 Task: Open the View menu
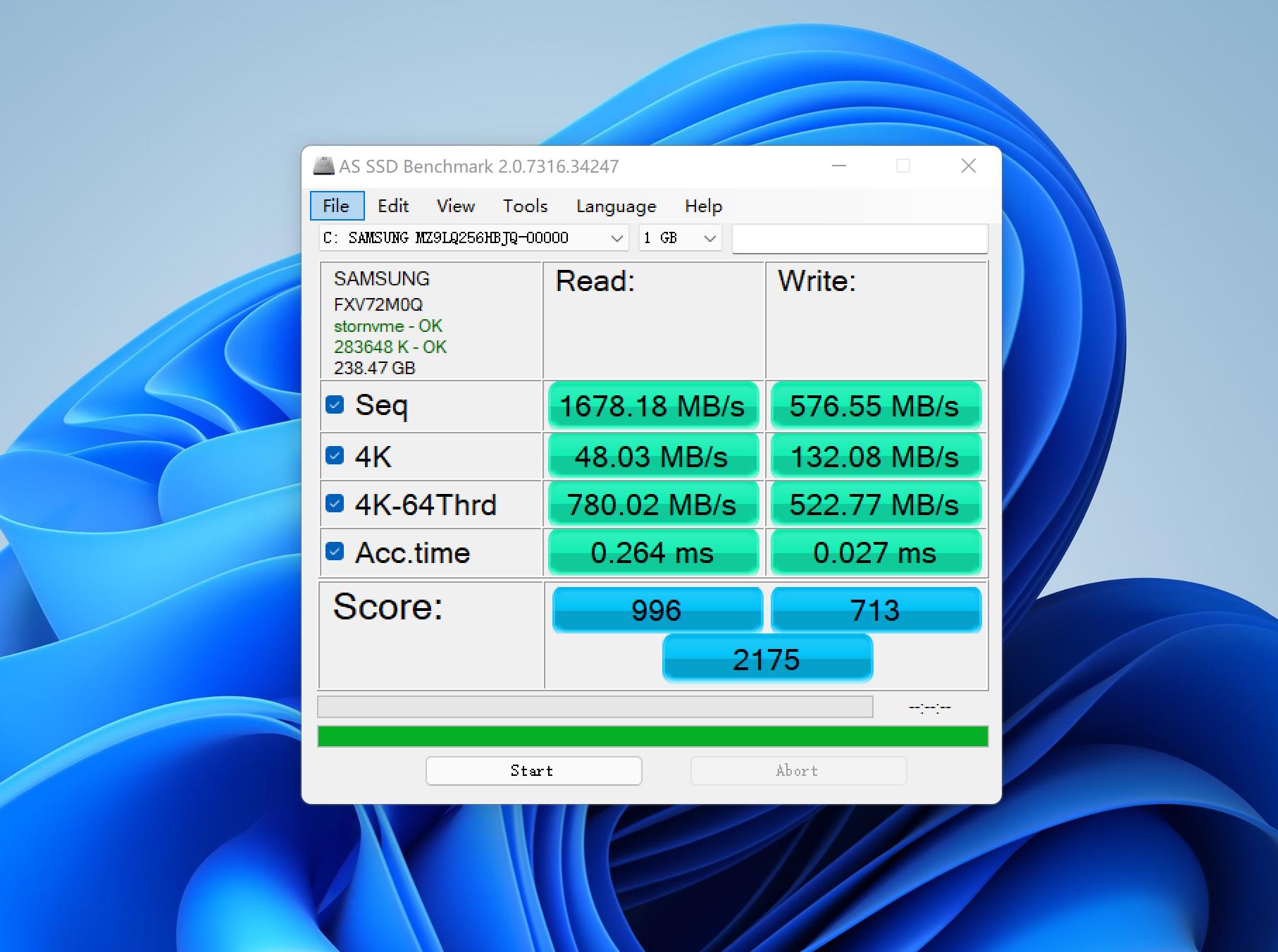[x=455, y=206]
